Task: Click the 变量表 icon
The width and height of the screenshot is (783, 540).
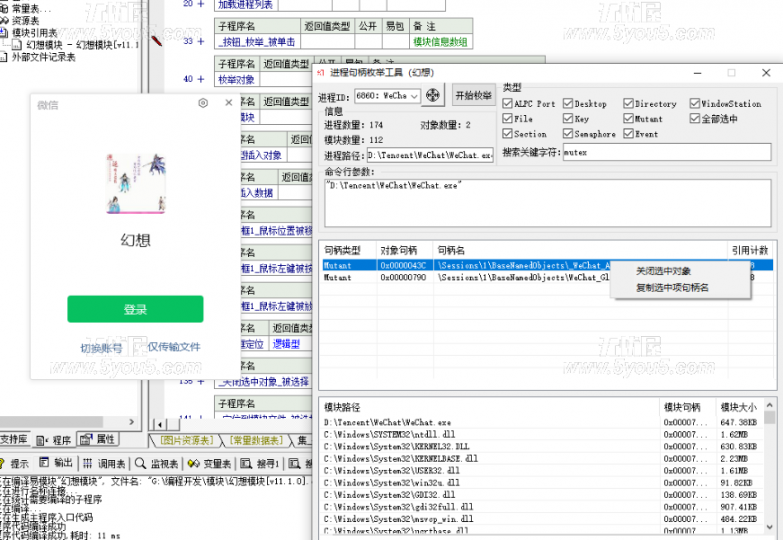Action: point(194,464)
